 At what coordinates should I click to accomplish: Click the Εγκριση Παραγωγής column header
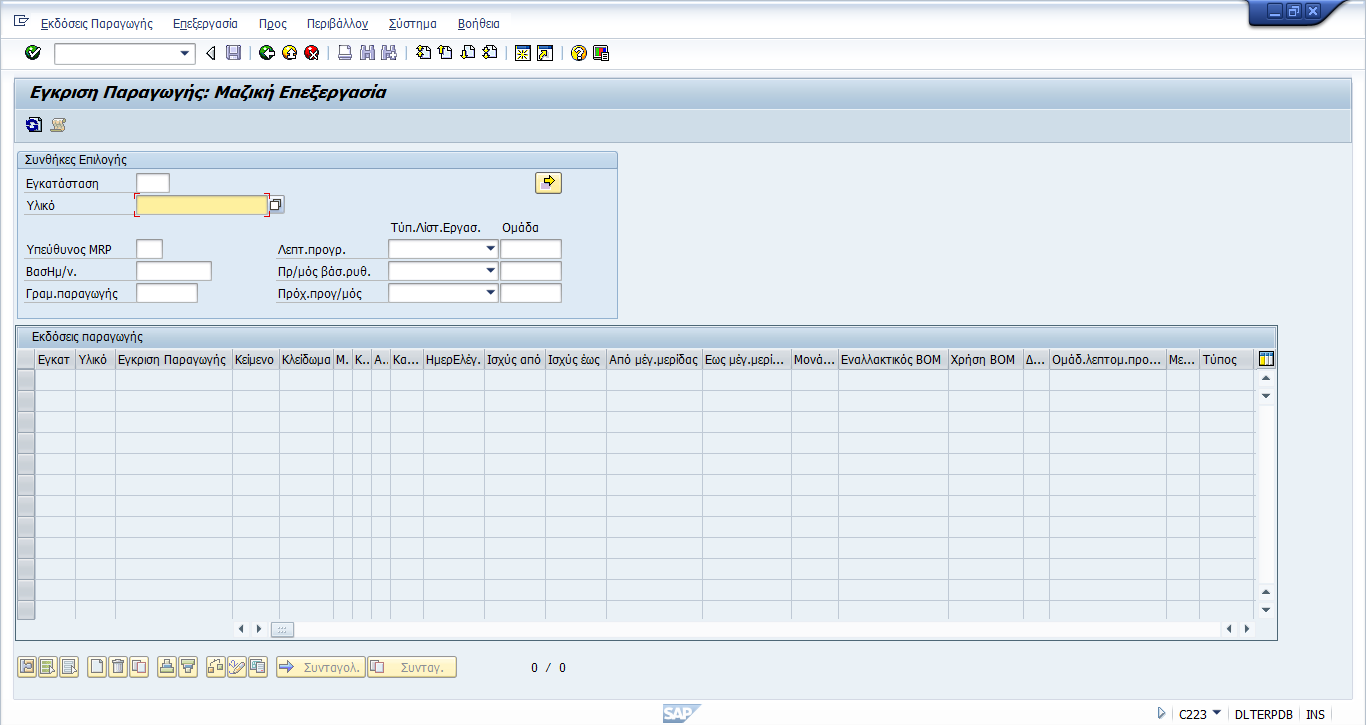[174, 360]
